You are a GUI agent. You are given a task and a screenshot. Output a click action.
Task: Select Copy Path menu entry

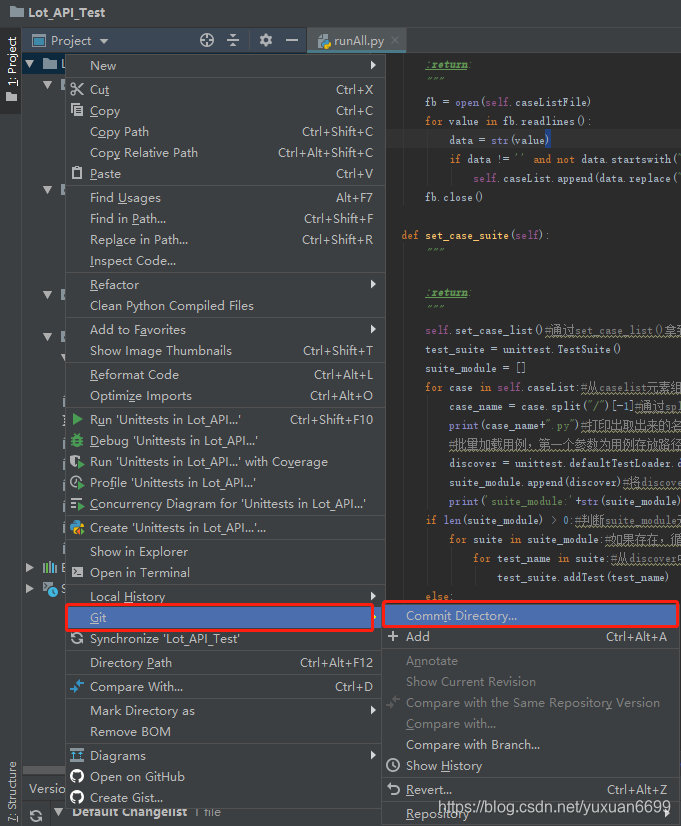click(x=225, y=132)
